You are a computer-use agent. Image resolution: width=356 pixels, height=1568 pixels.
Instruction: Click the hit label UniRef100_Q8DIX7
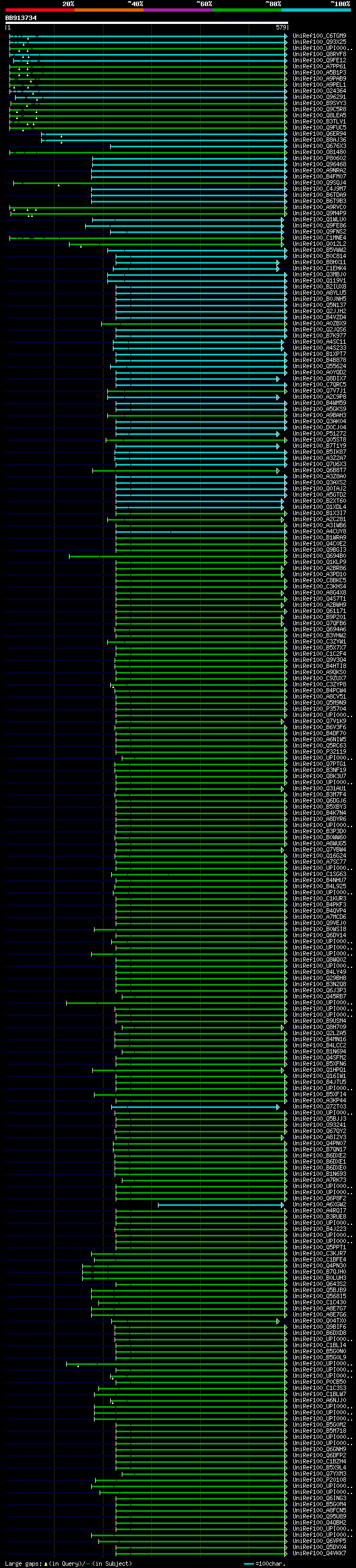tap(319, 379)
